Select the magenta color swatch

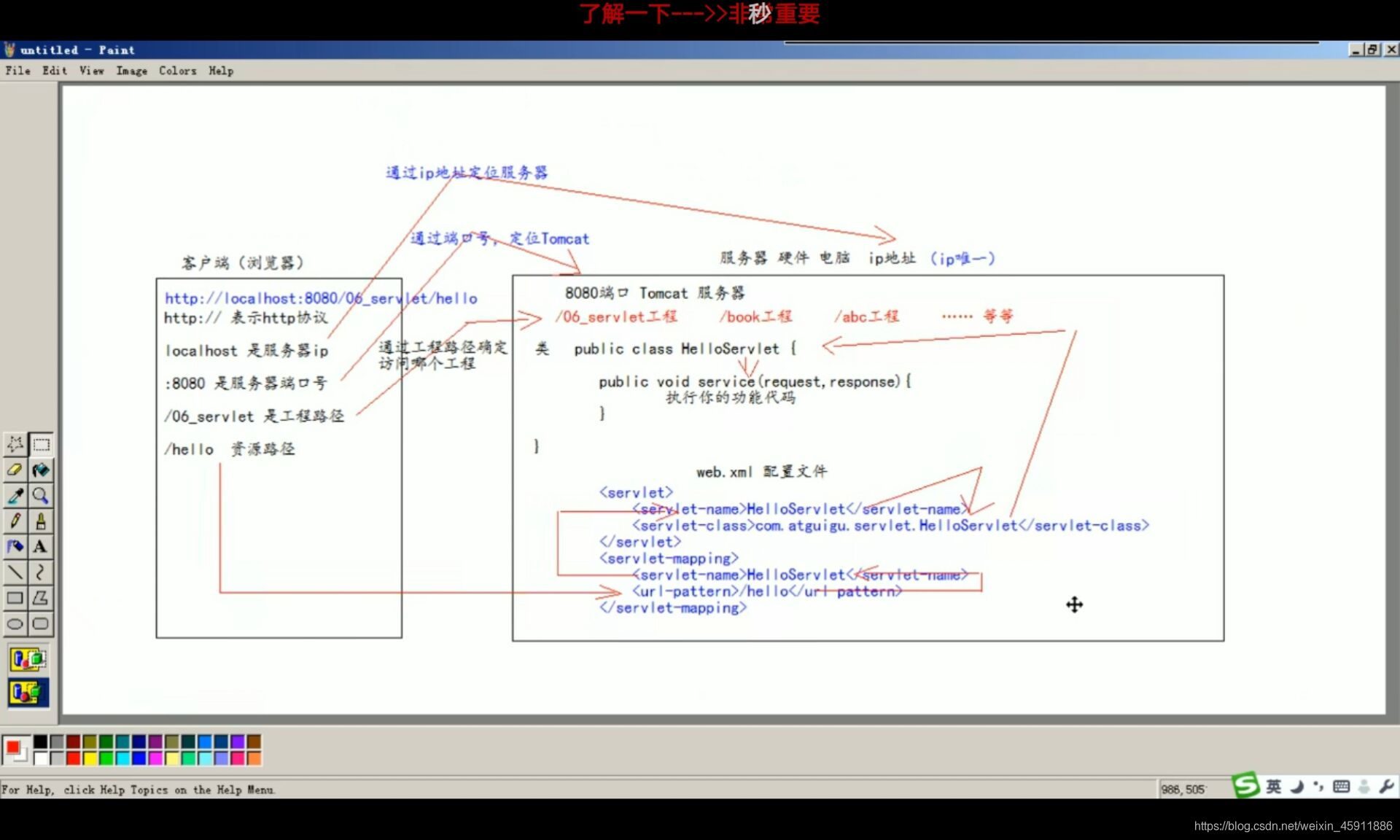click(x=155, y=758)
